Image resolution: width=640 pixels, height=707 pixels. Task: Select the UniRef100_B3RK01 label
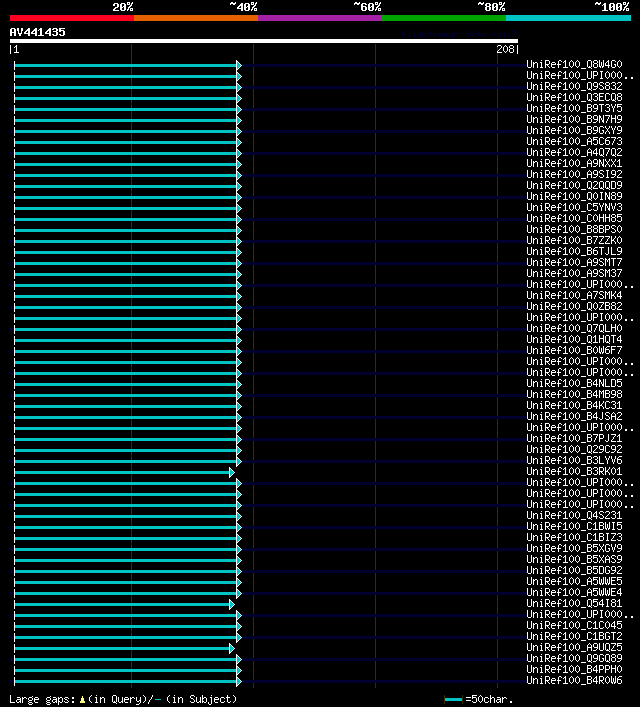[574, 471]
